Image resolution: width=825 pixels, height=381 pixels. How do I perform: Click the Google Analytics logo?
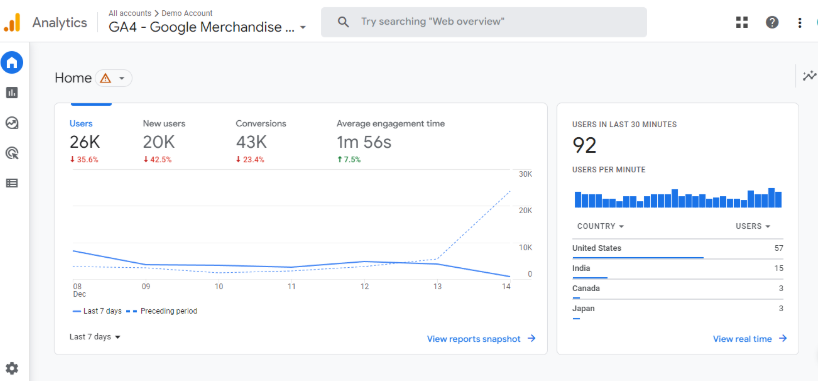click(12, 22)
